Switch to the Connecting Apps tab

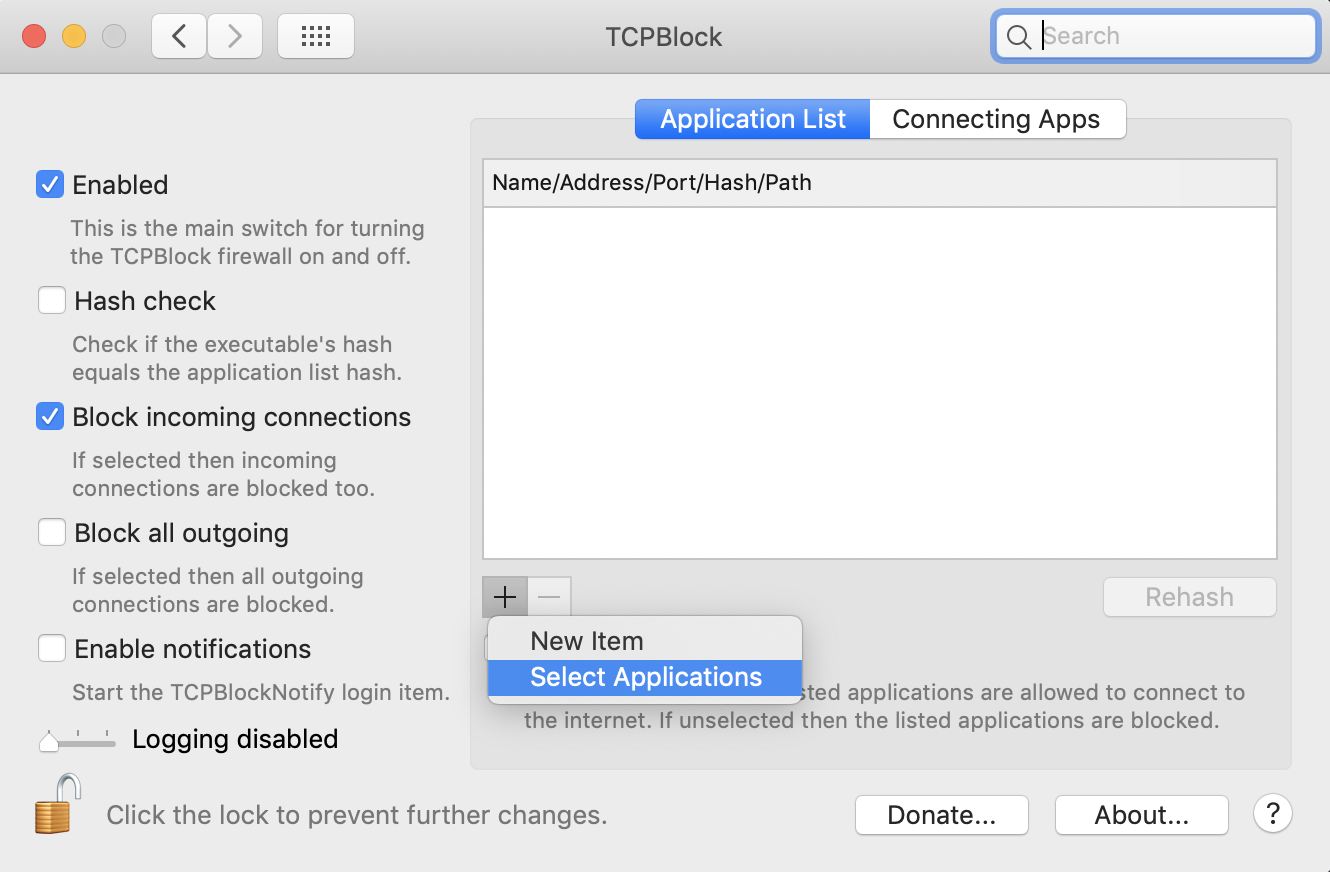[998, 119]
